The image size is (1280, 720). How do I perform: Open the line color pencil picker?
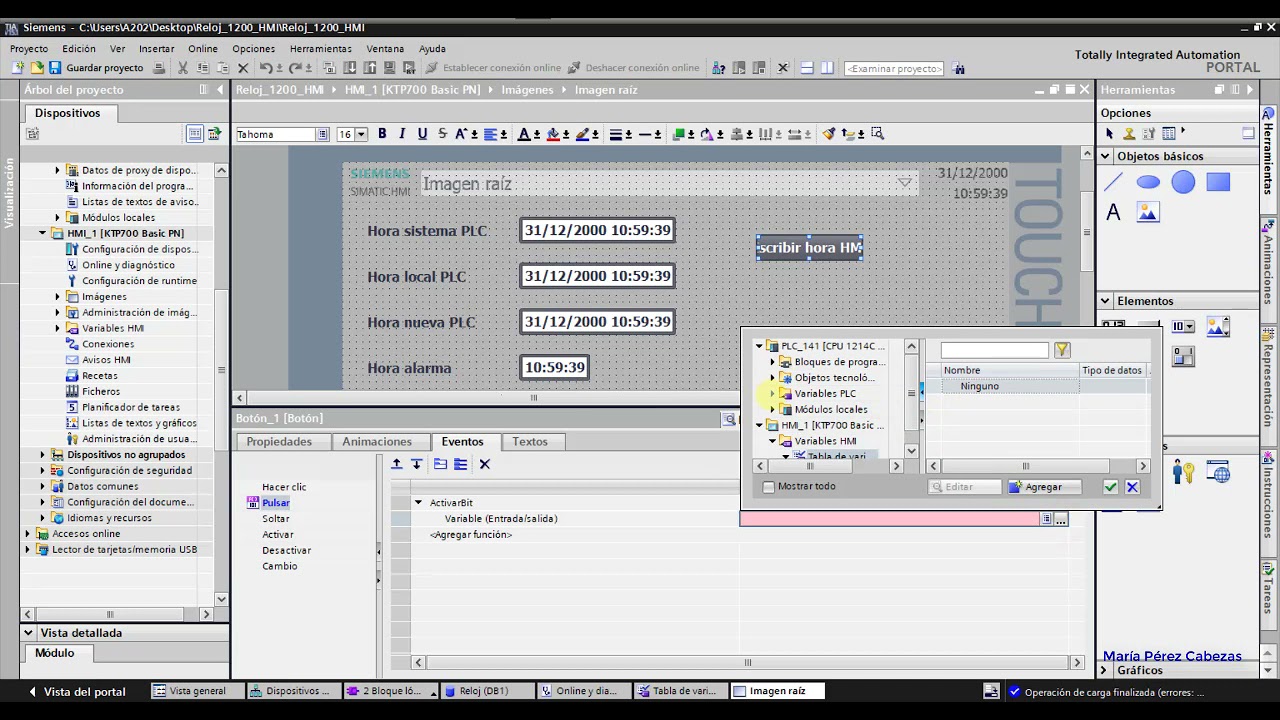tap(582, 134)
